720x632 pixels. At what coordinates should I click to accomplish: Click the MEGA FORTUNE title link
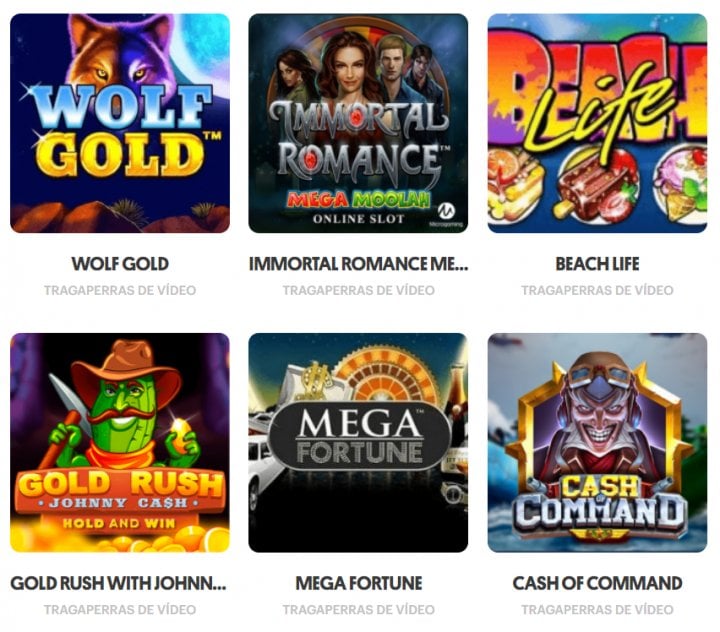coord(359,583)
